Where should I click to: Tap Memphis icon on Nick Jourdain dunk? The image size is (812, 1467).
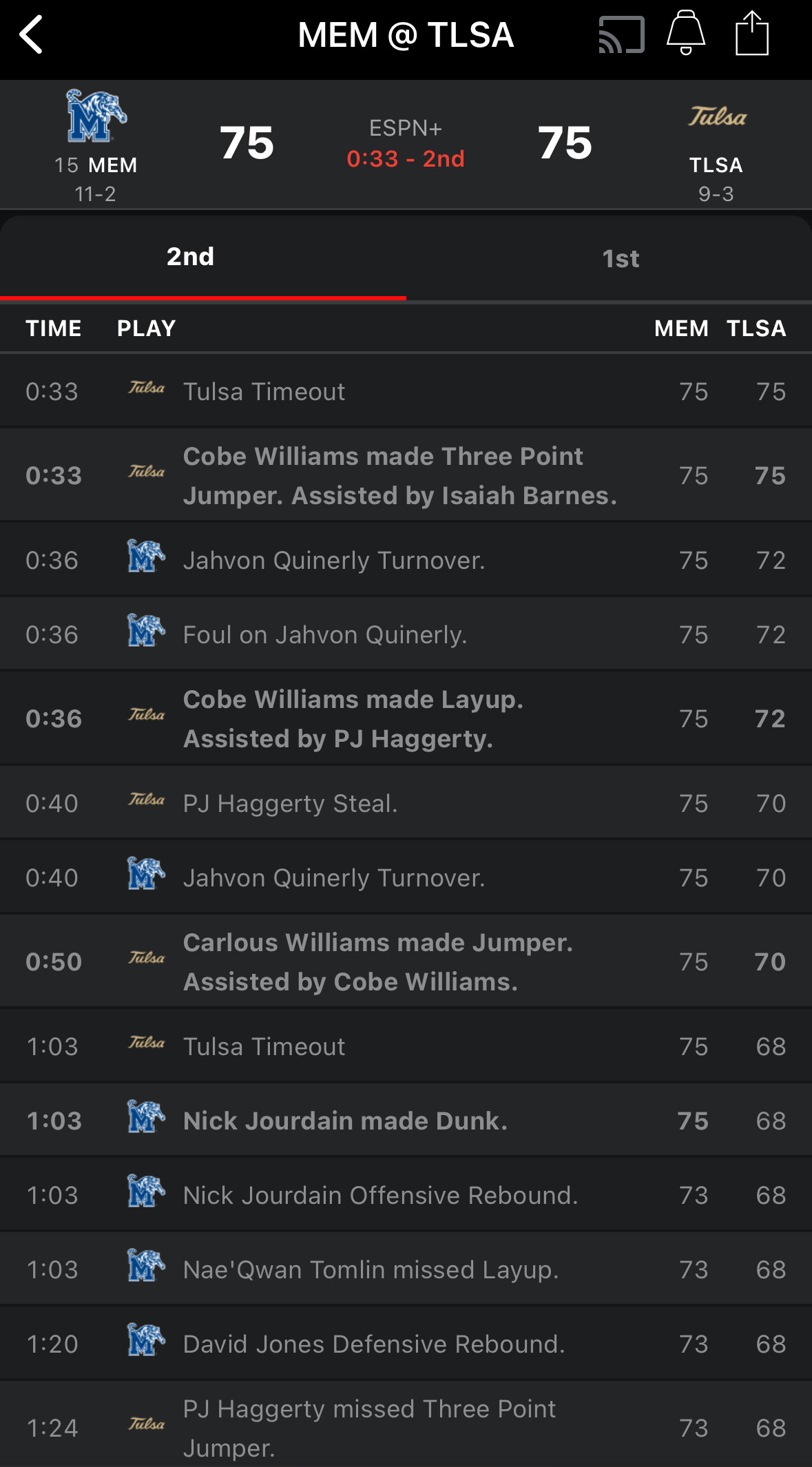146,1116
